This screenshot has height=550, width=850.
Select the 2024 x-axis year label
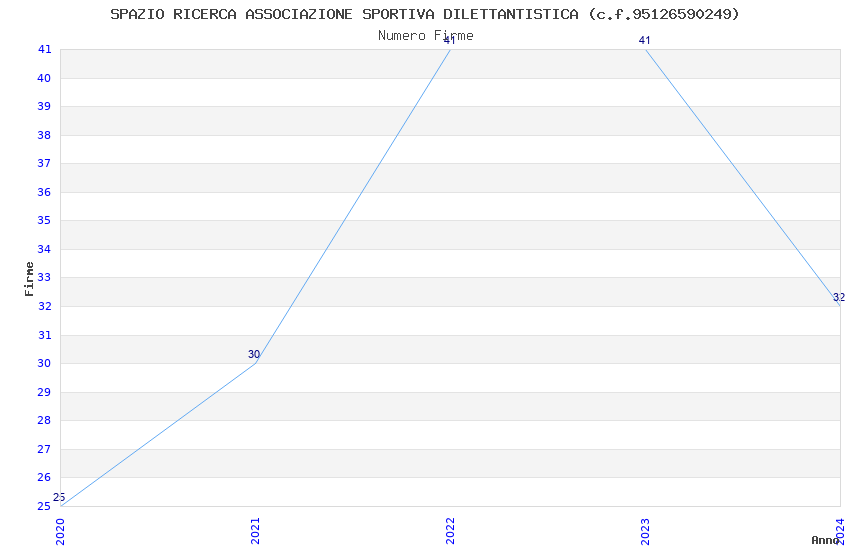click(x=840, y=531)
